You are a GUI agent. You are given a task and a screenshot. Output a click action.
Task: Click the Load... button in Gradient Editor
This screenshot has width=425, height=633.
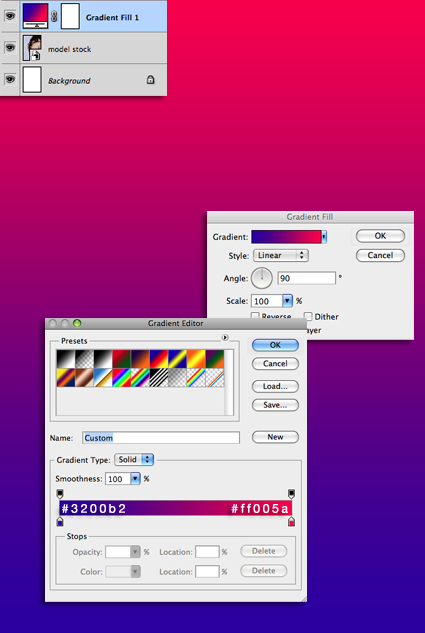point(275,386)
